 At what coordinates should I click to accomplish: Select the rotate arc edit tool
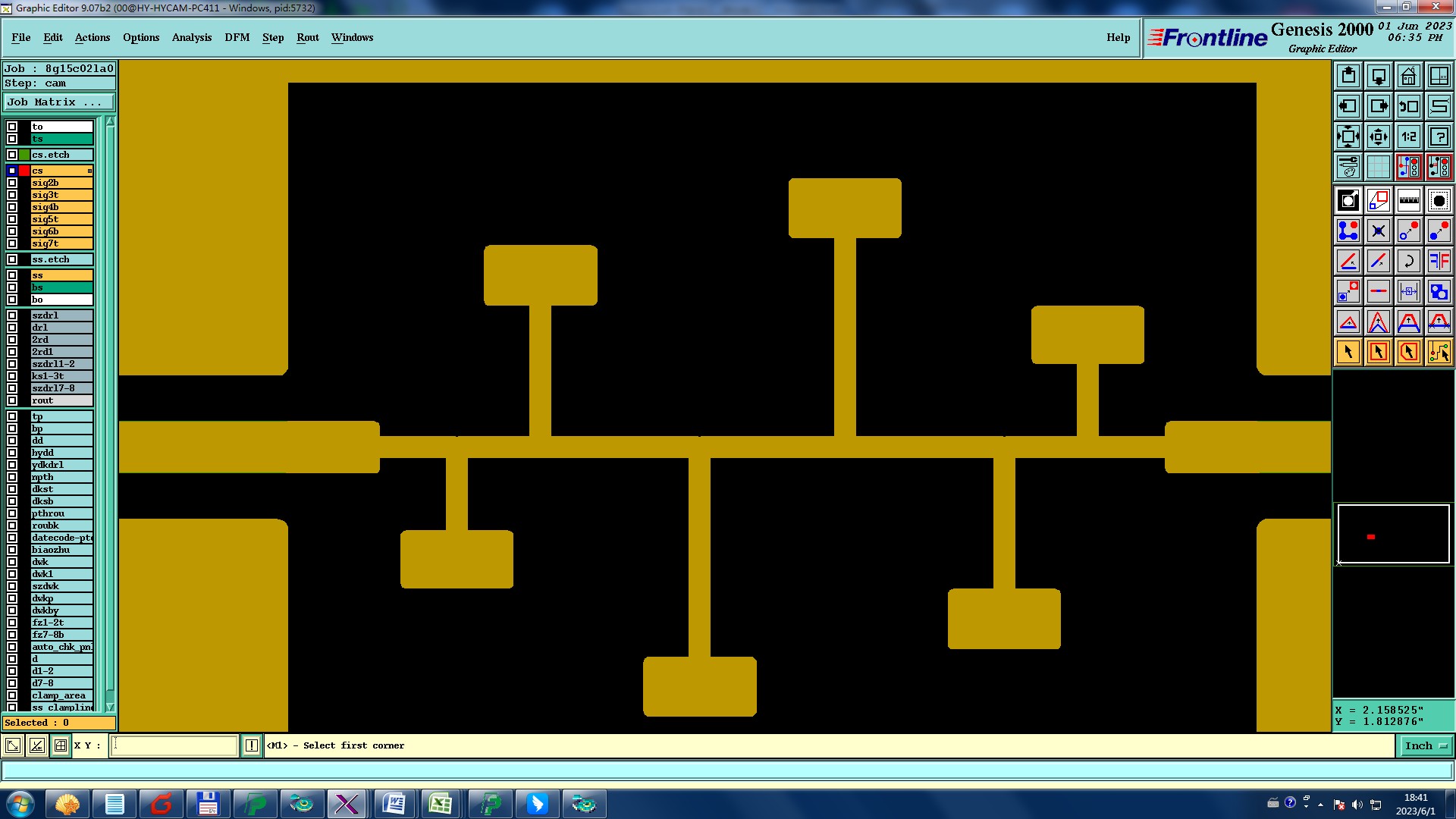(x=1408, y=261)
